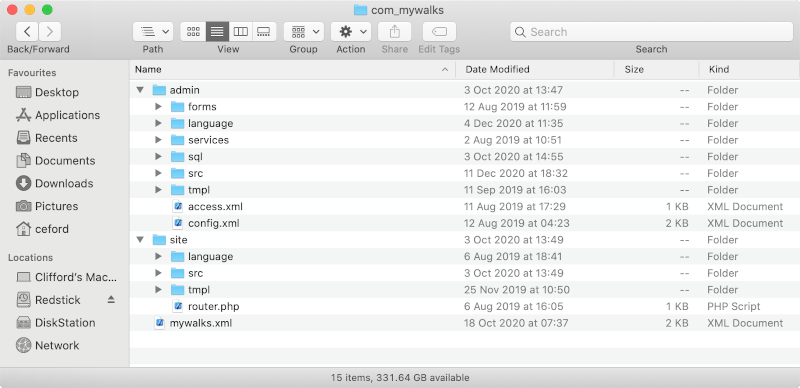
Task: Expand the services folder
Action: click(x=158, y=140)
